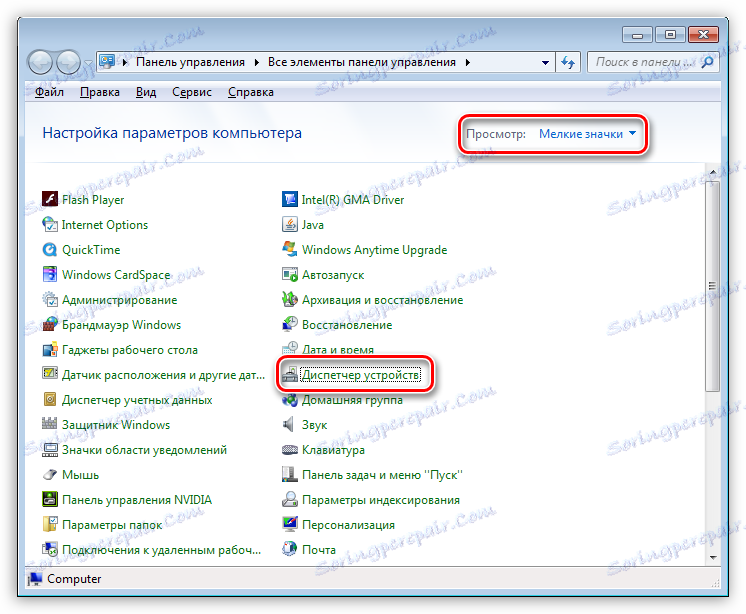Click the Параметры индексирования icon
This screenshot has height=614, width=746.
pyautogui.click(x=290, y=499)
